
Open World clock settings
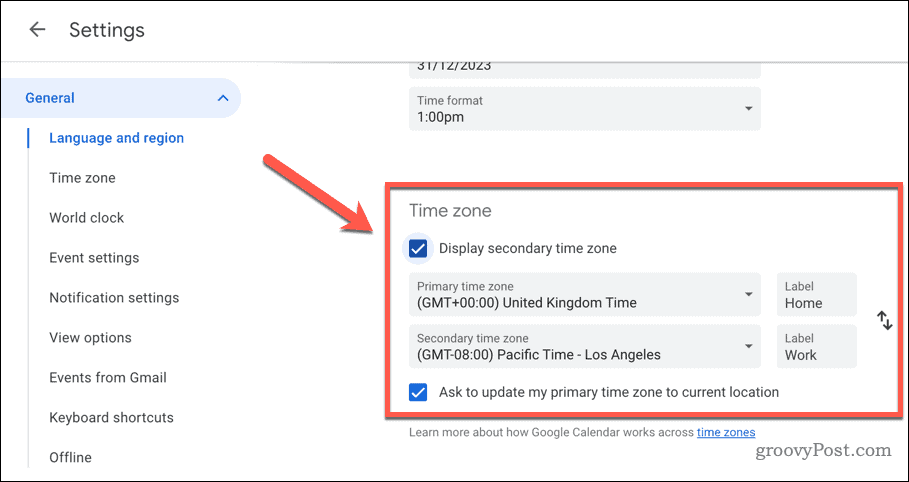pos(86,218)
